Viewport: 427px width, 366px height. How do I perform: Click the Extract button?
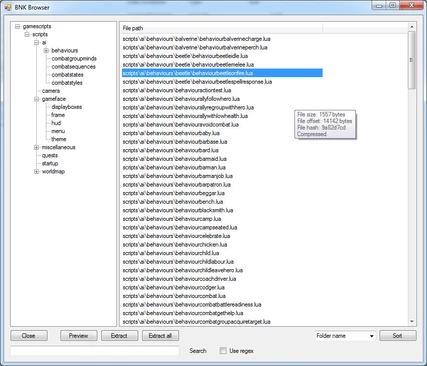(119, 335)
